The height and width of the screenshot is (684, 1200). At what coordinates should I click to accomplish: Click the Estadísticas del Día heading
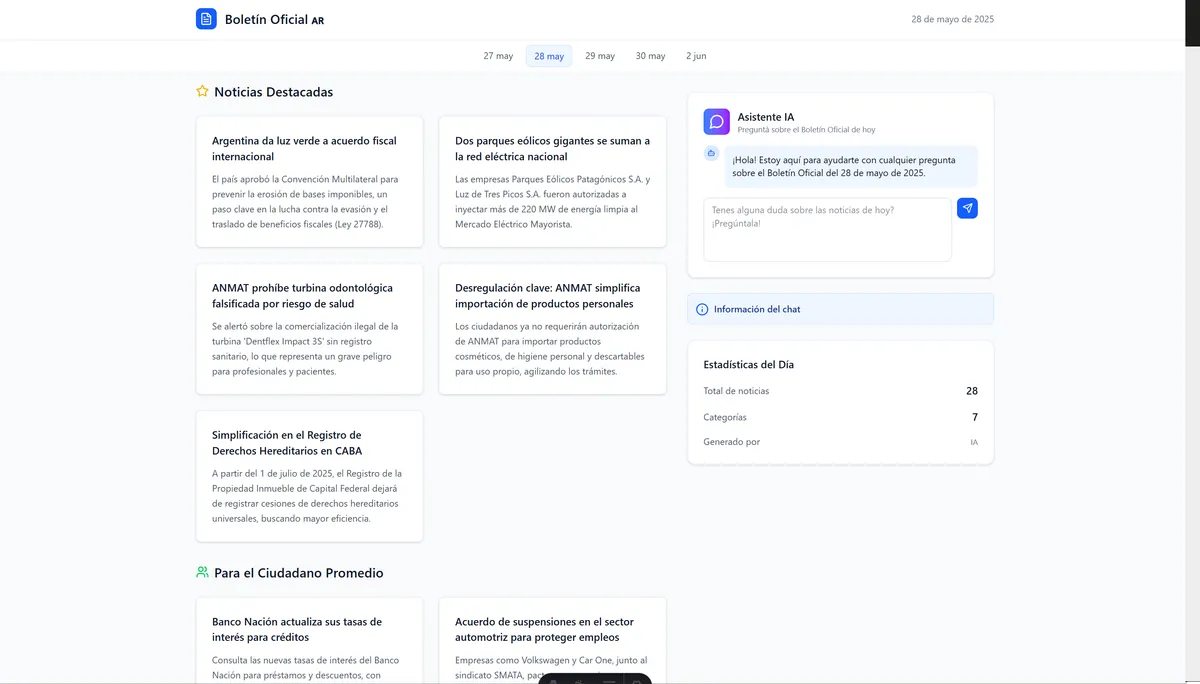click(x=749, y=365)
